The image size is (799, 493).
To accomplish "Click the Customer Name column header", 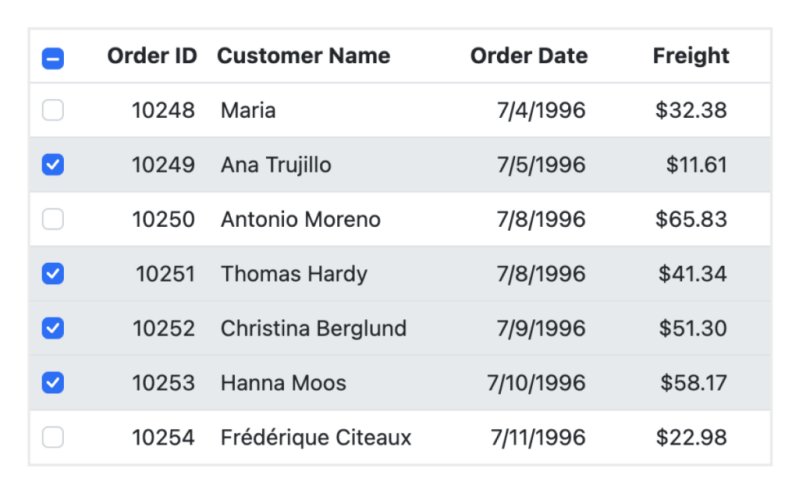I will click(x=303, y=56).
